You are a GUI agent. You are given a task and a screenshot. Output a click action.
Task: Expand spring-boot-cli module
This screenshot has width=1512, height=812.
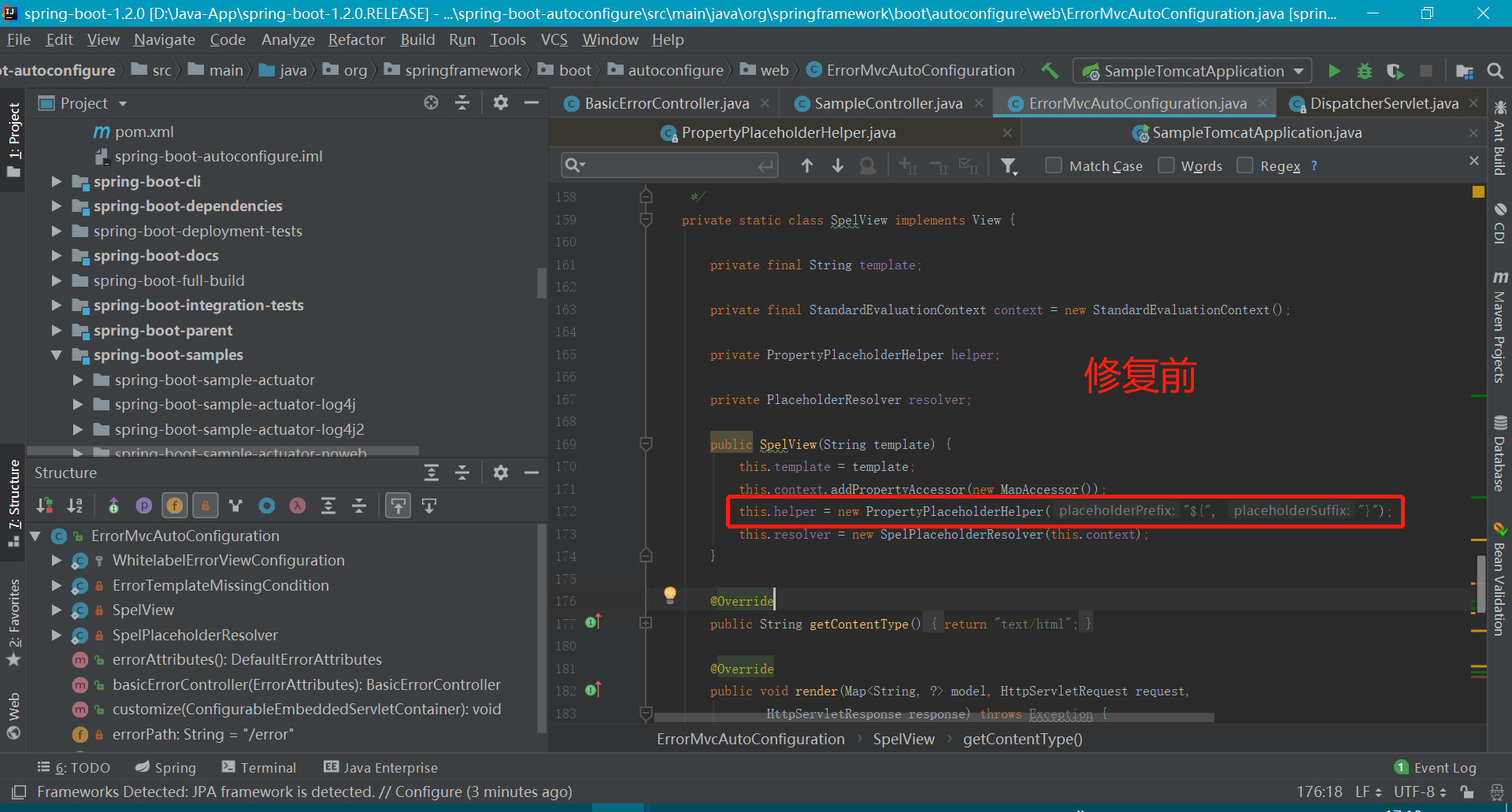(x=57, y=181)
